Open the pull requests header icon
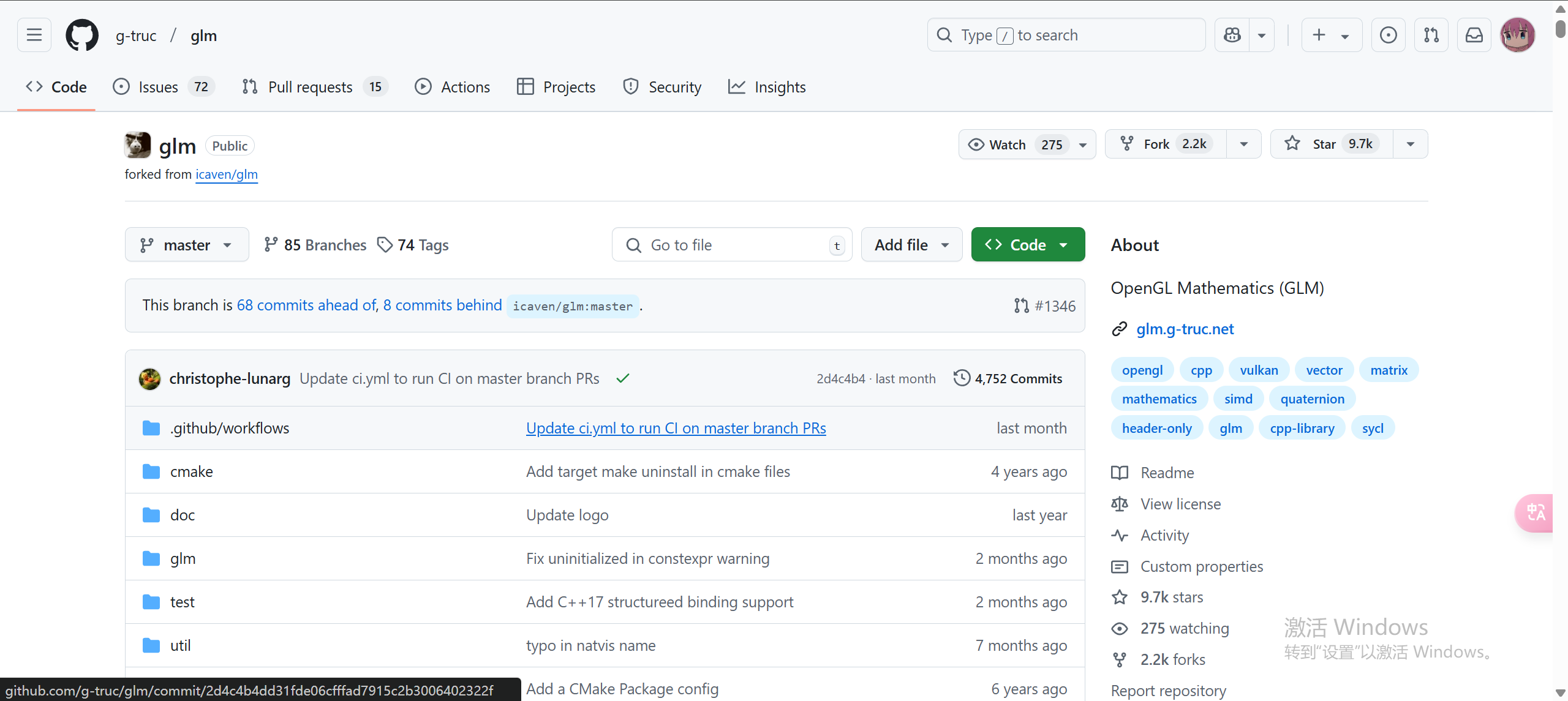 point(1431,35)
